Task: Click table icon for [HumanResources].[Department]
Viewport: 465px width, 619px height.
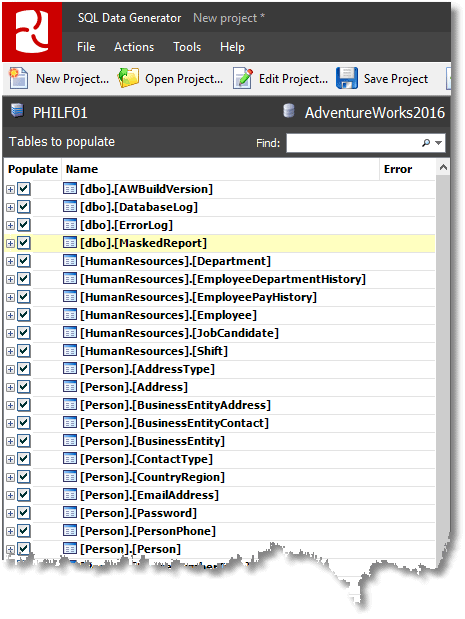Action: pyautogui.click(x=70, y=261)
